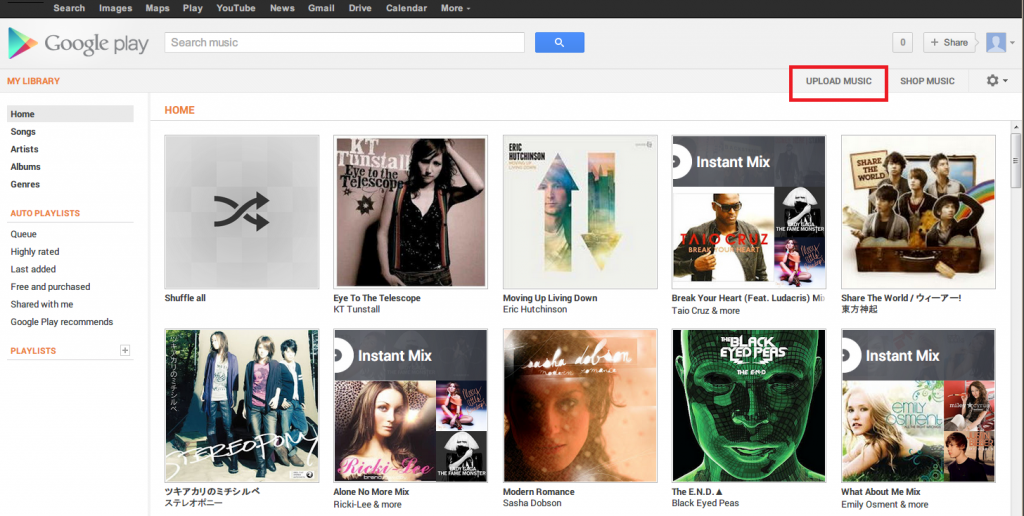
Task: Open the settings gear menu
Action: pyautogui.click(x=993, y=80)
